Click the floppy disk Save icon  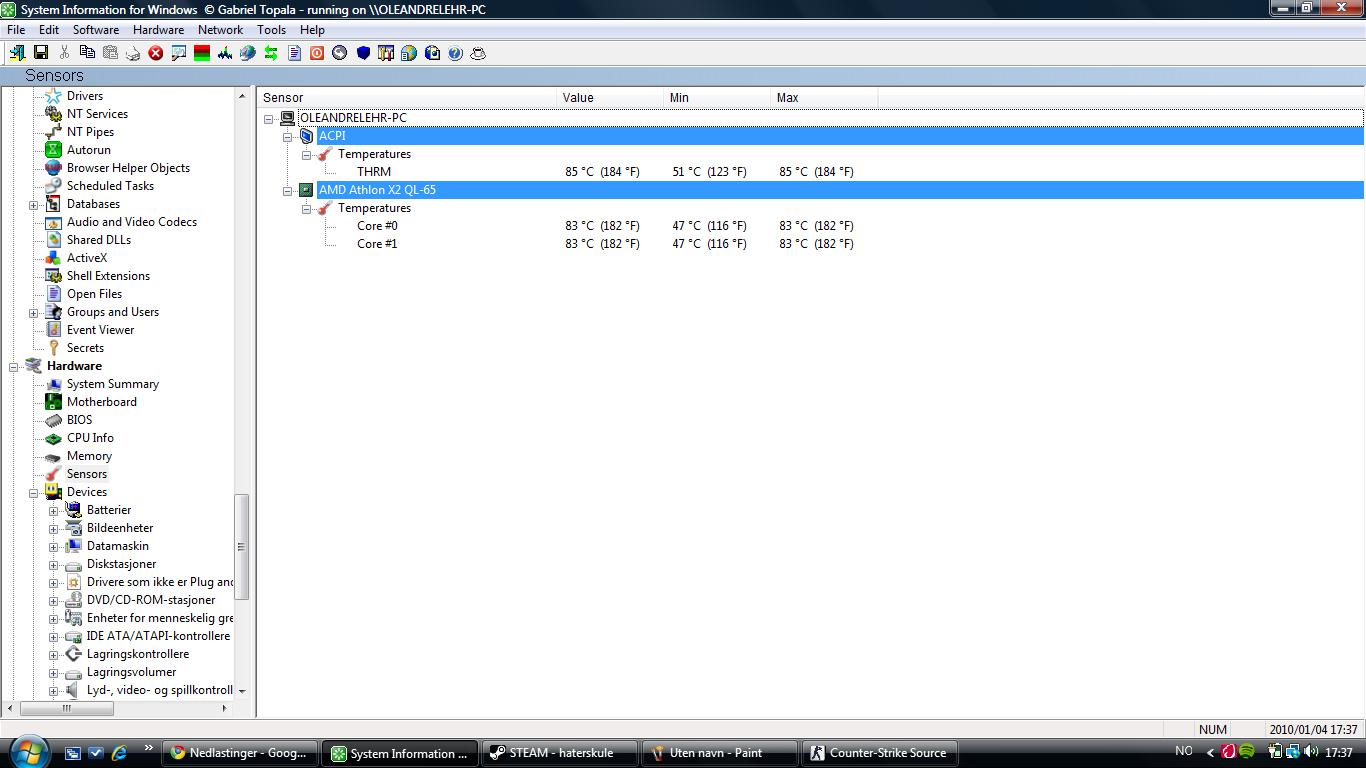41,53
